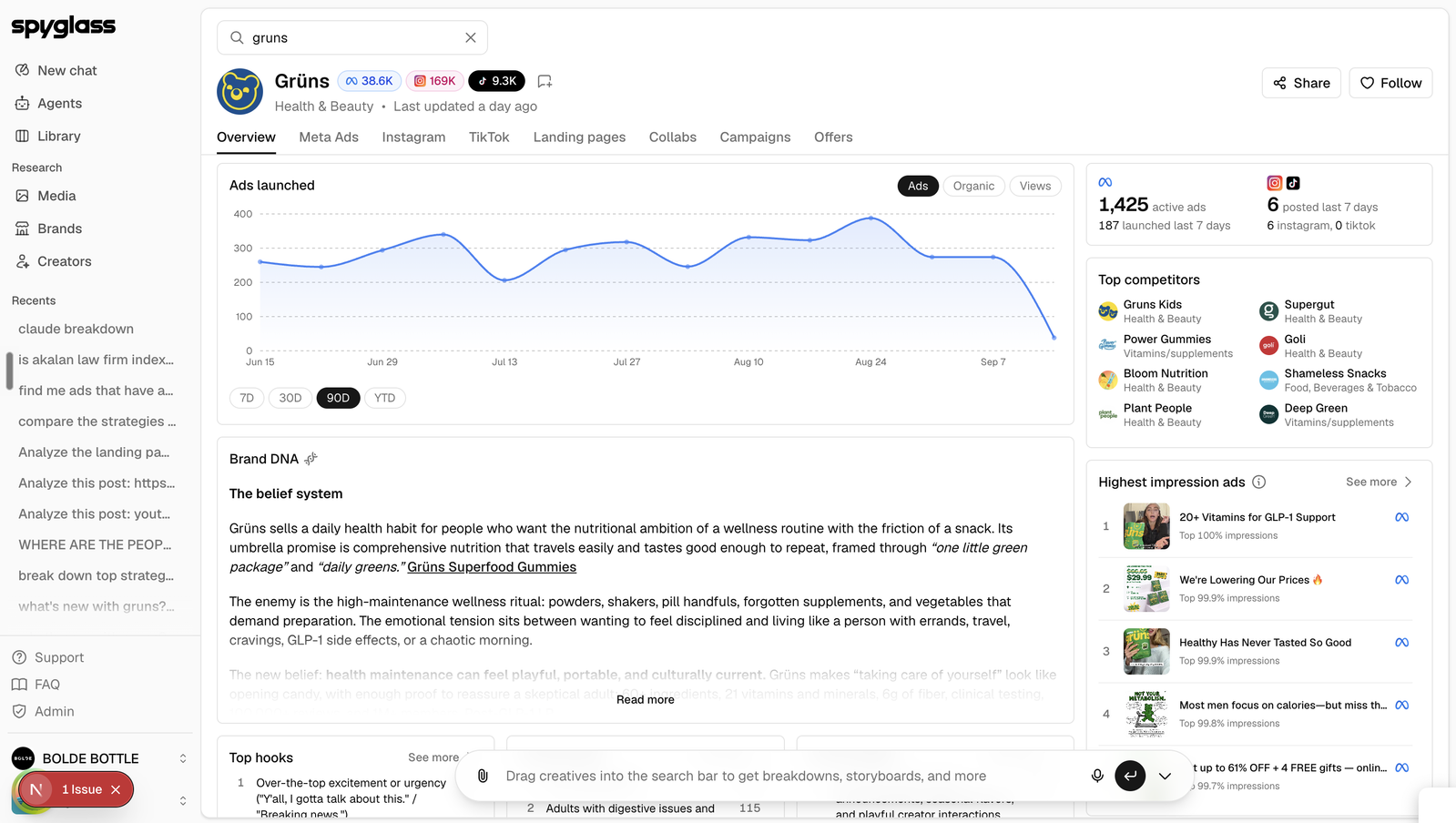Open See more for Highest impression ads
Image resolution: width=1456 pixels, height=823 pixels.
pos(1379,482)
